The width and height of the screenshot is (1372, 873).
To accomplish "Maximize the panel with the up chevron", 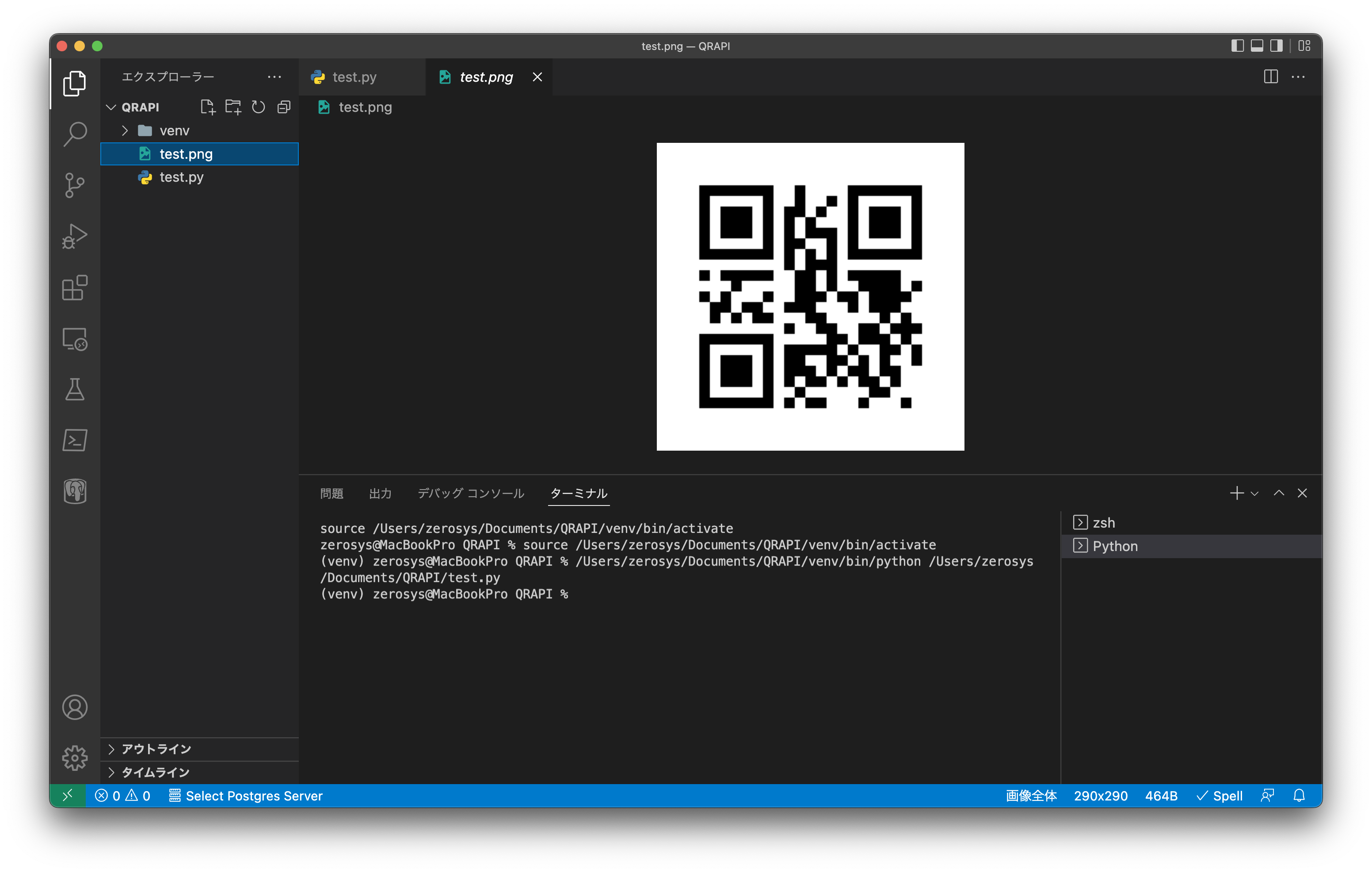I will pos(1279,493).
